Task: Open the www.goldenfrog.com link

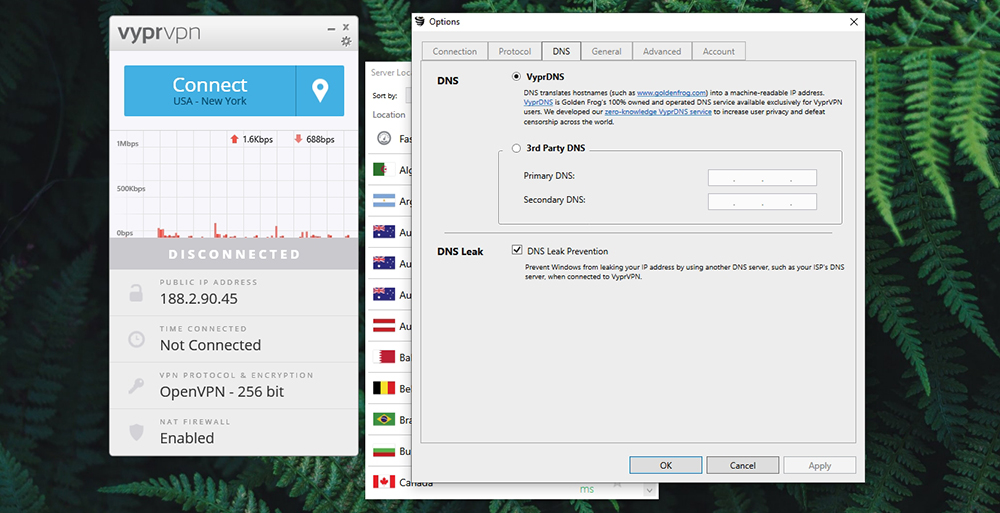Action: pos(672,93)
